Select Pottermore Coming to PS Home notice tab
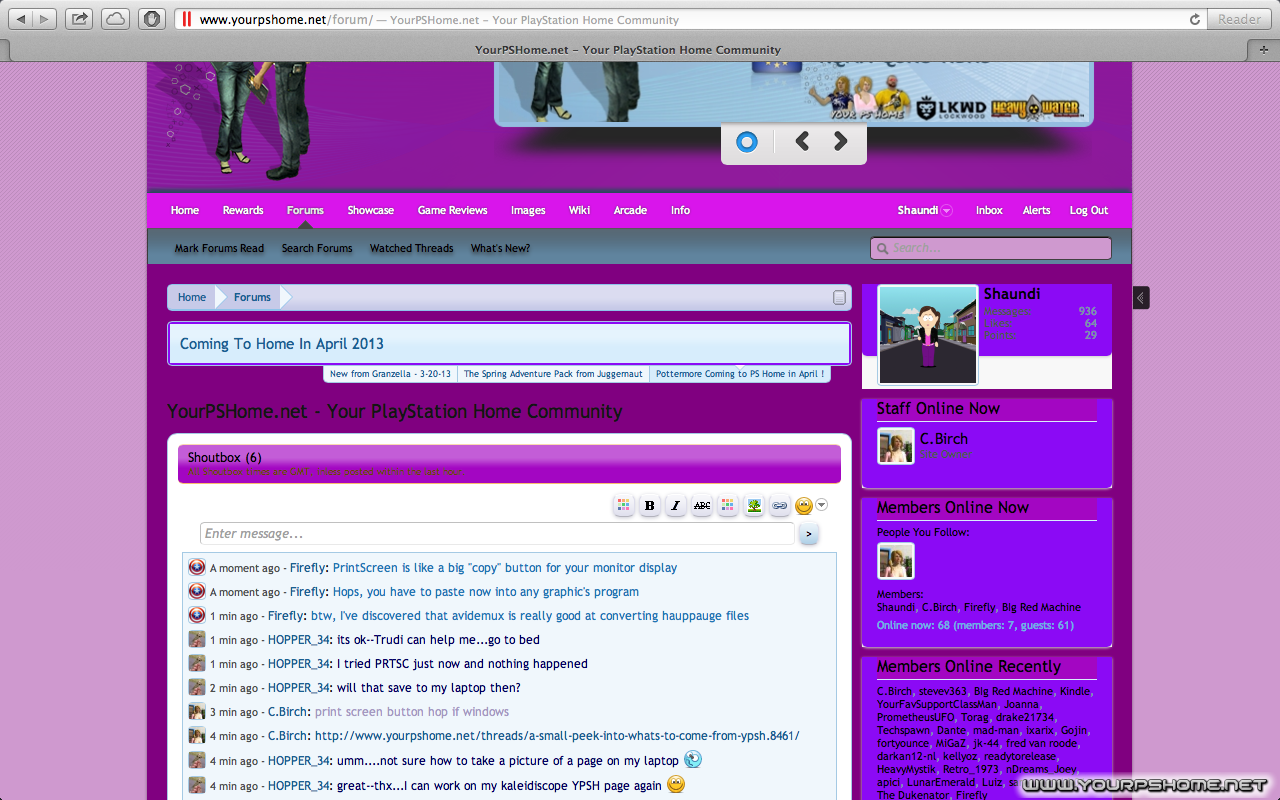 pyautogui.click(x=740, y=374)
